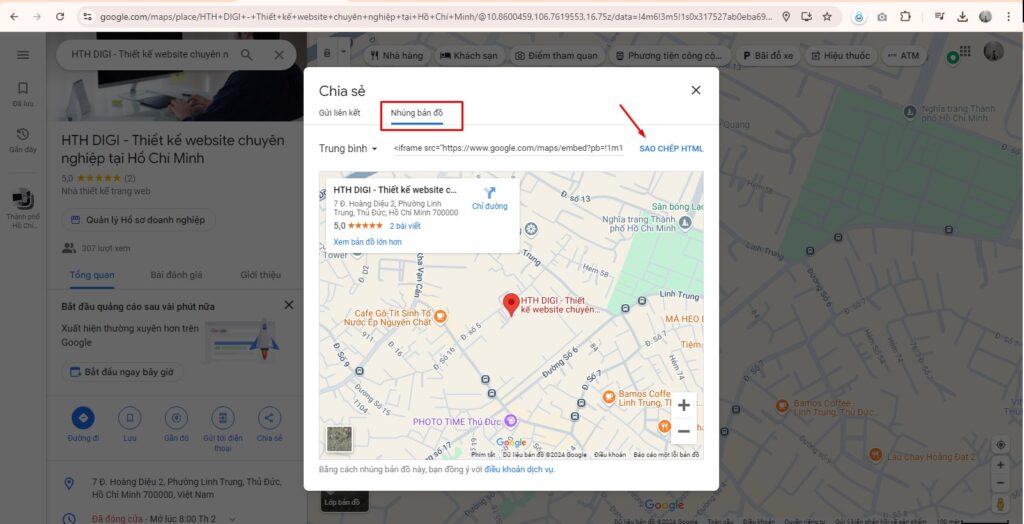Filter by ATM chip
The image size is (1024, 524).
click(x=903, y=56)
